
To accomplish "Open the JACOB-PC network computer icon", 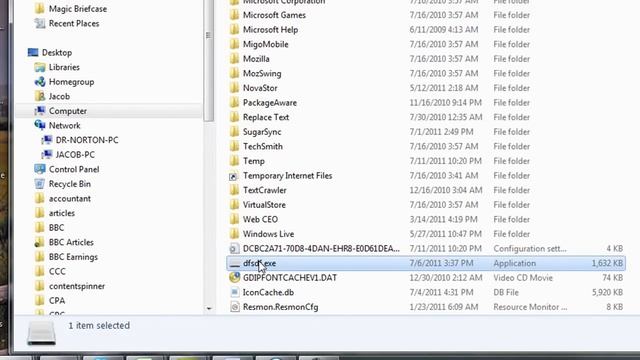I will click(x=47, y=155).
